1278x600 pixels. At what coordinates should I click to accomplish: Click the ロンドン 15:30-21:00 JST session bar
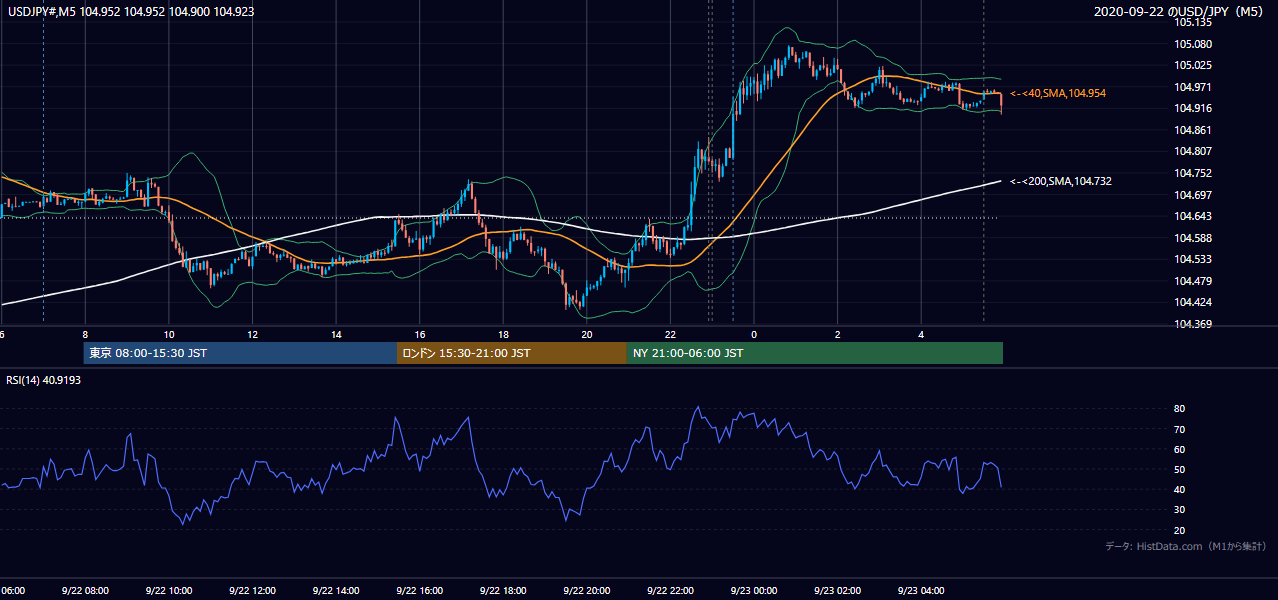tap(512, 353)
